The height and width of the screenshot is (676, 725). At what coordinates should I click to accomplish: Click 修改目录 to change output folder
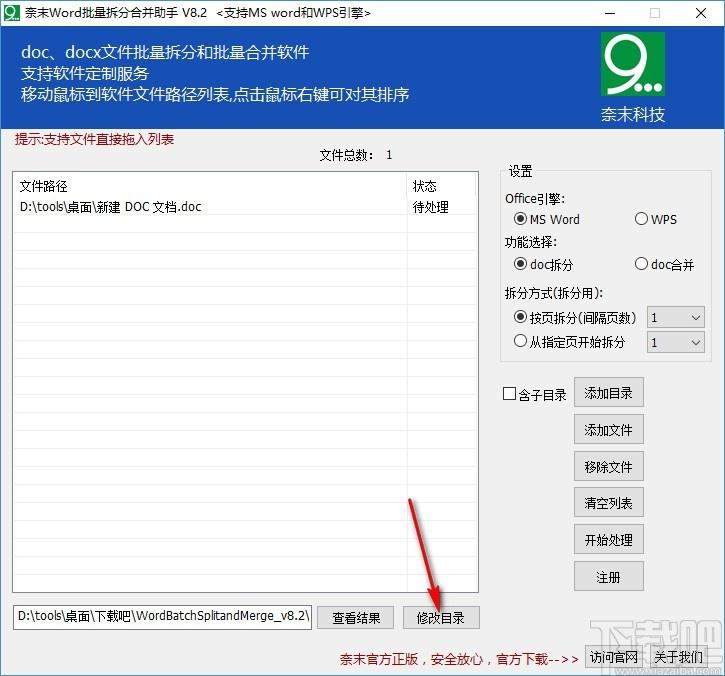[x=441, y=618]
